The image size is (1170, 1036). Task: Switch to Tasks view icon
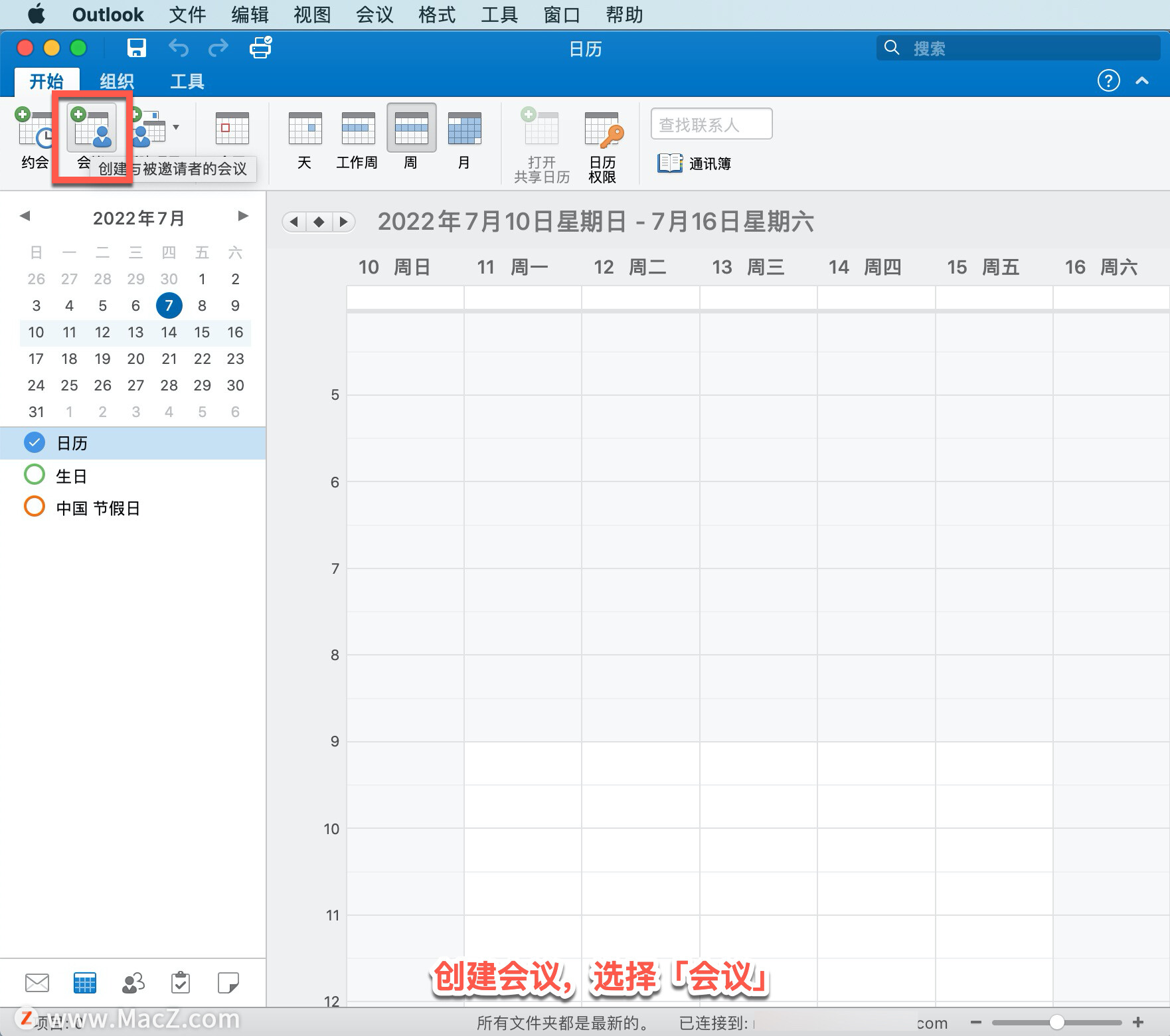(181, 982)
